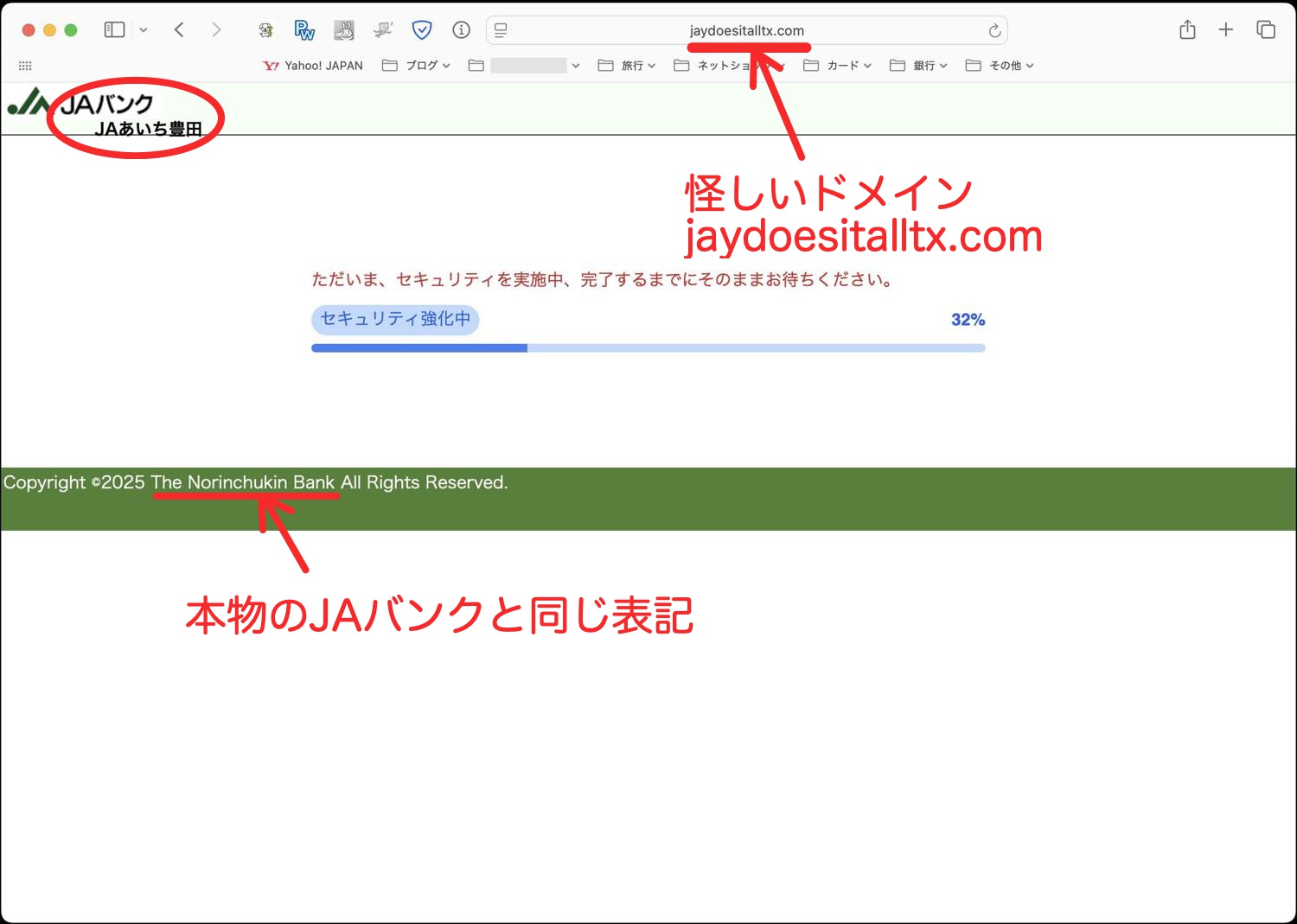Expand the カード bookmarks folder
Viewport: 1297px width, 924px height.
pos(837,66)
